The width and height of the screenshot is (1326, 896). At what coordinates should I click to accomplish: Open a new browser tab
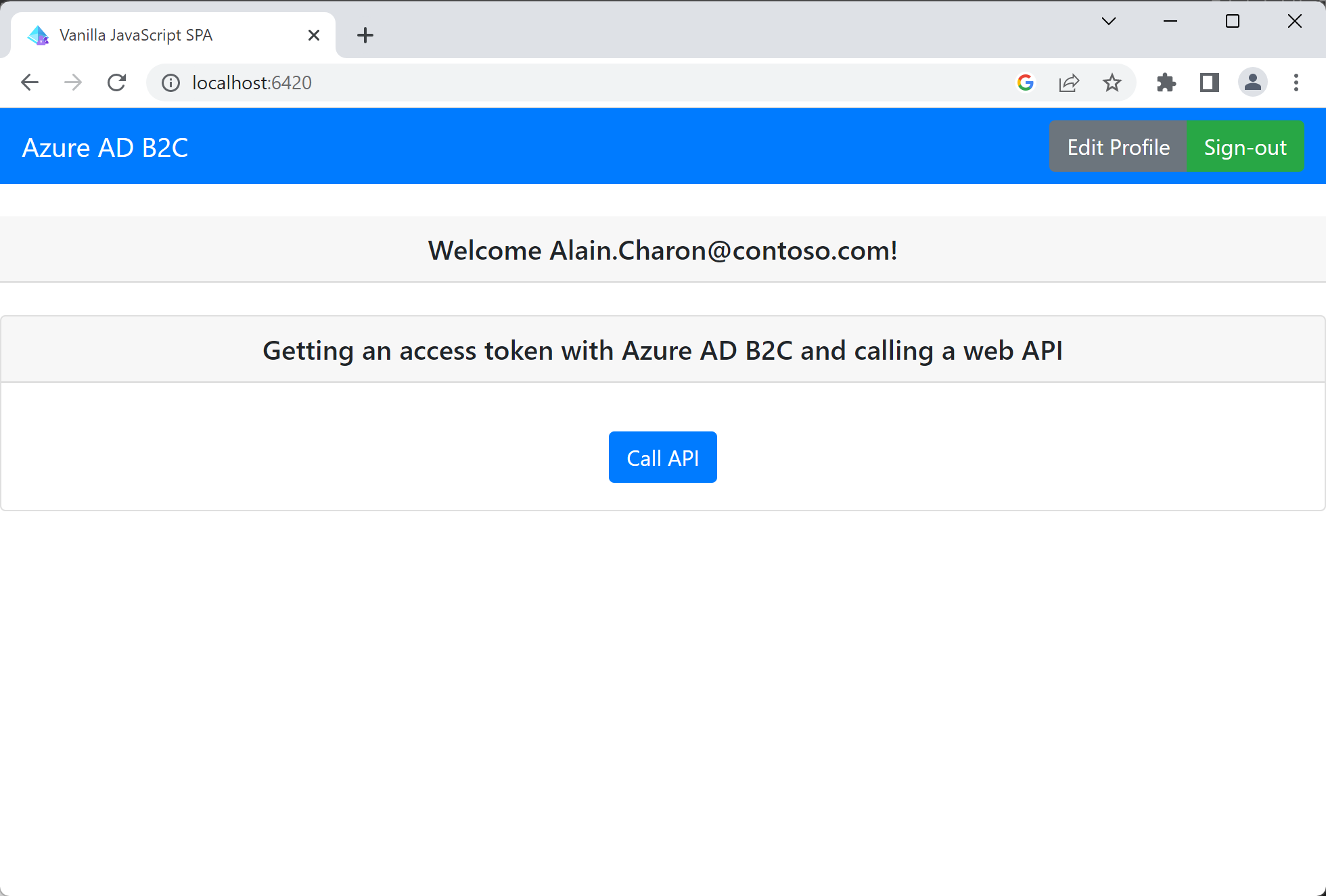(x=364, y=35)
